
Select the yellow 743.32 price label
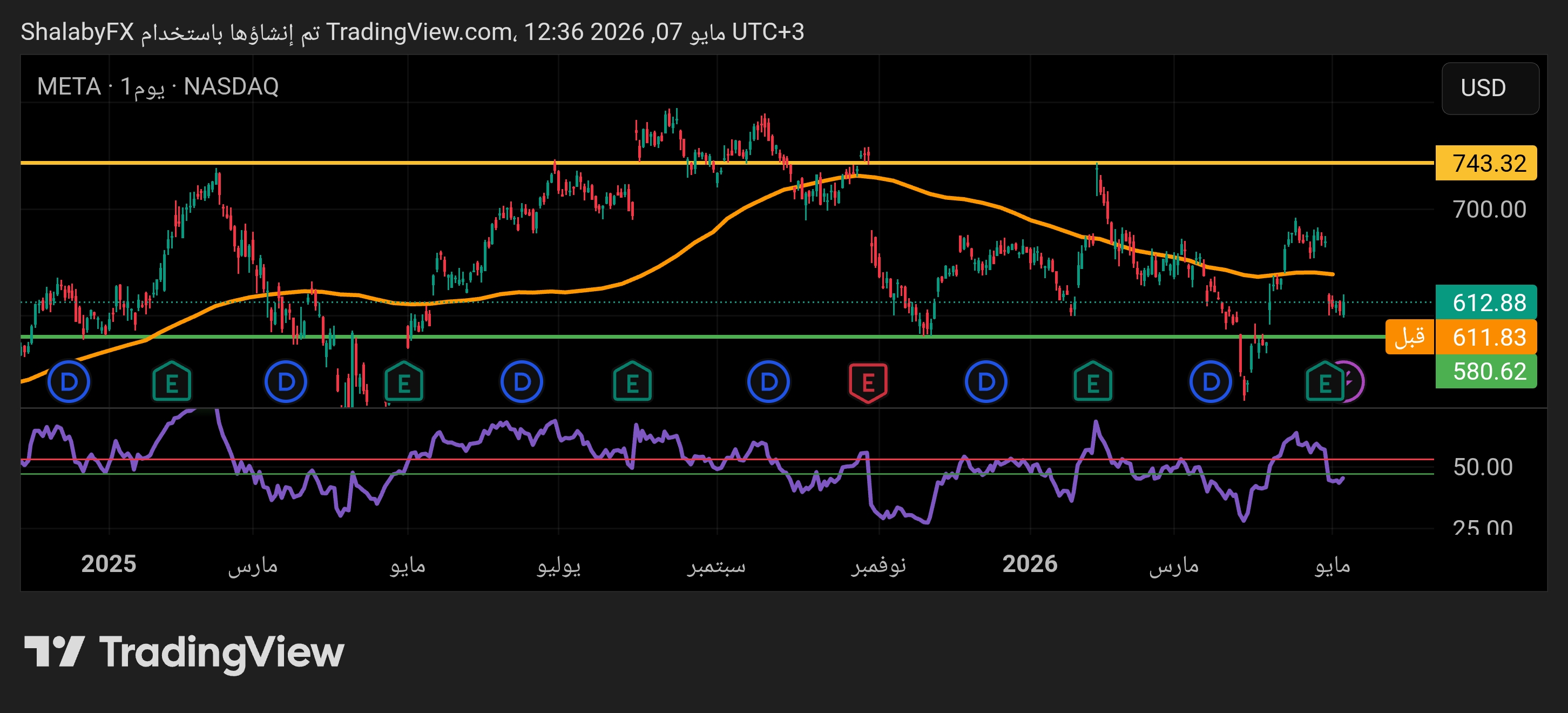pos(1486,163)
